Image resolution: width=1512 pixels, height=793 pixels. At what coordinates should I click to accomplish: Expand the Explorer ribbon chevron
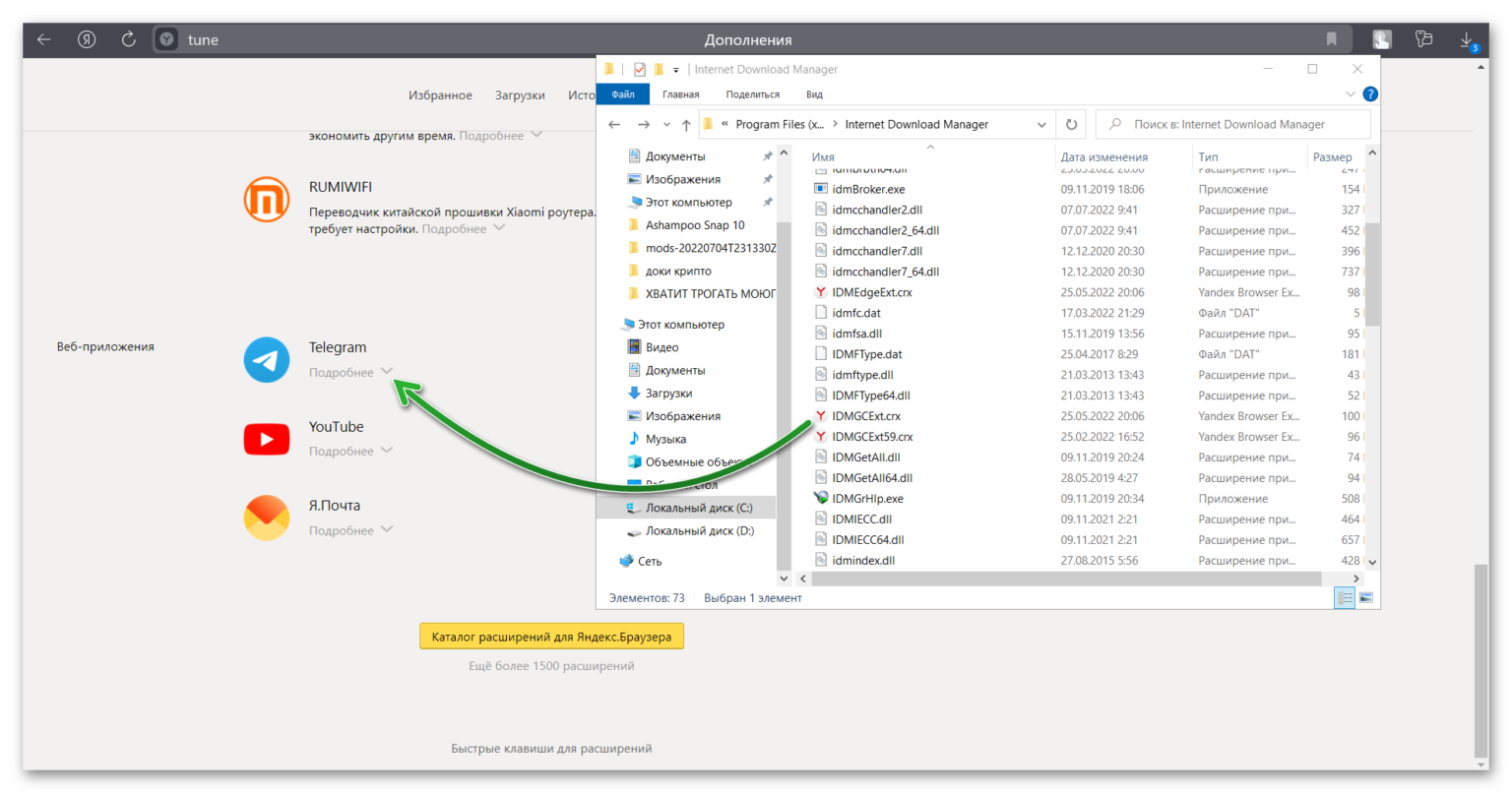pos(1350,94)
